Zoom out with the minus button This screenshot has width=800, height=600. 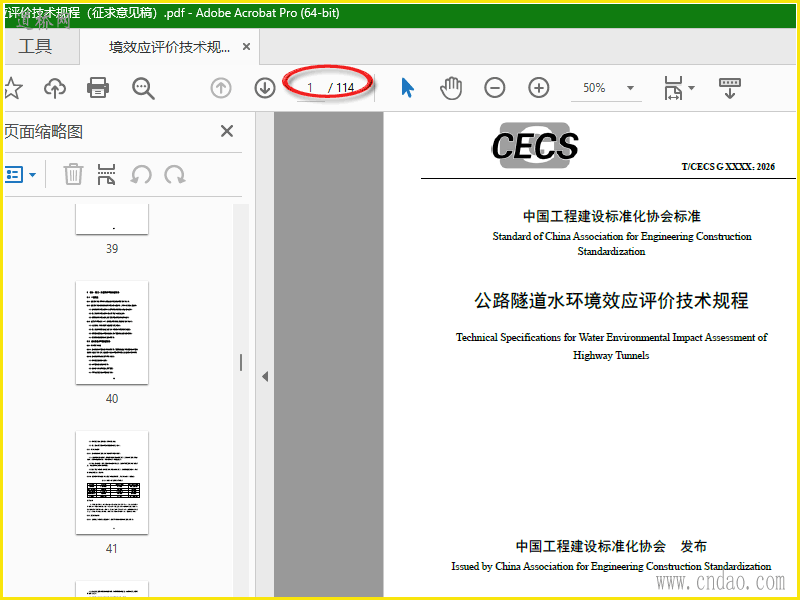click(x=495, y=88)
